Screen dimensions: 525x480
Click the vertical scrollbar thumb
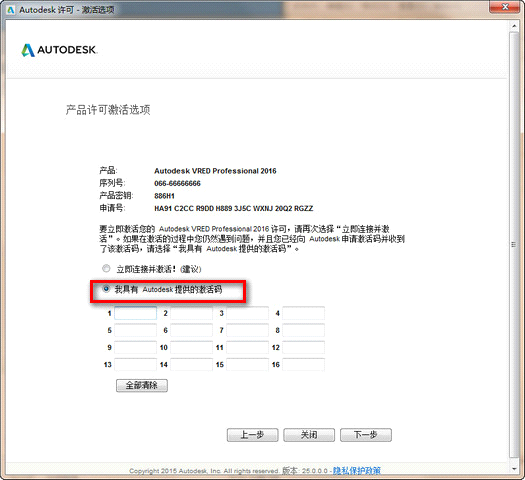[514, 245]
